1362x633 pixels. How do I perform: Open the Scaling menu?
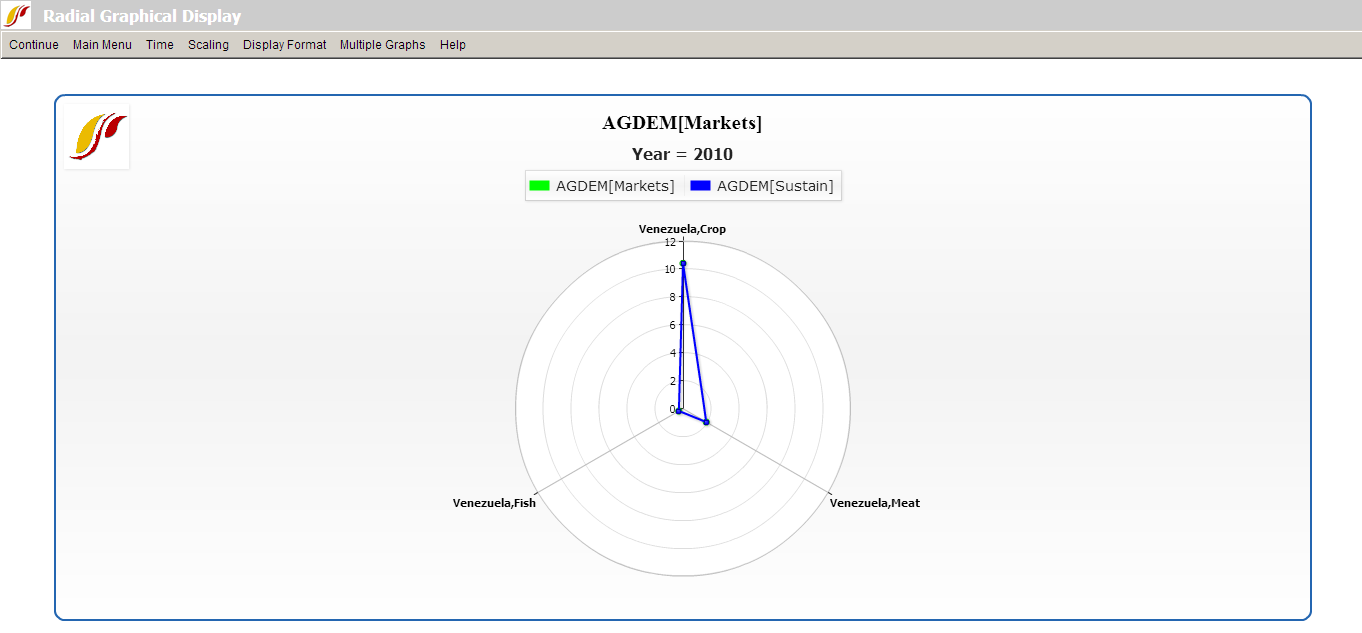click(208, 45)
